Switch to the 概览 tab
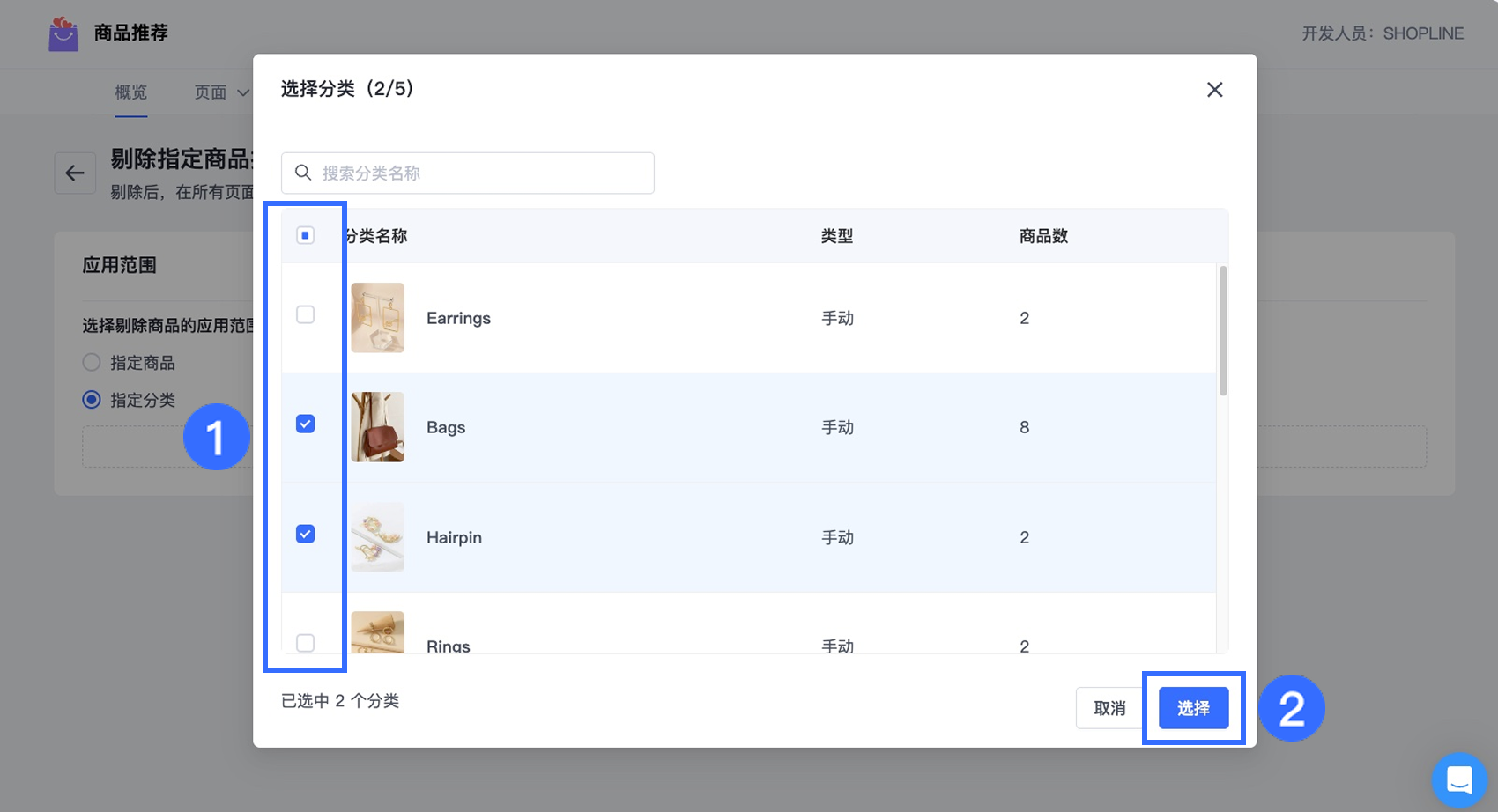The width and height of the screenshot is (1498, 812). 131,92
